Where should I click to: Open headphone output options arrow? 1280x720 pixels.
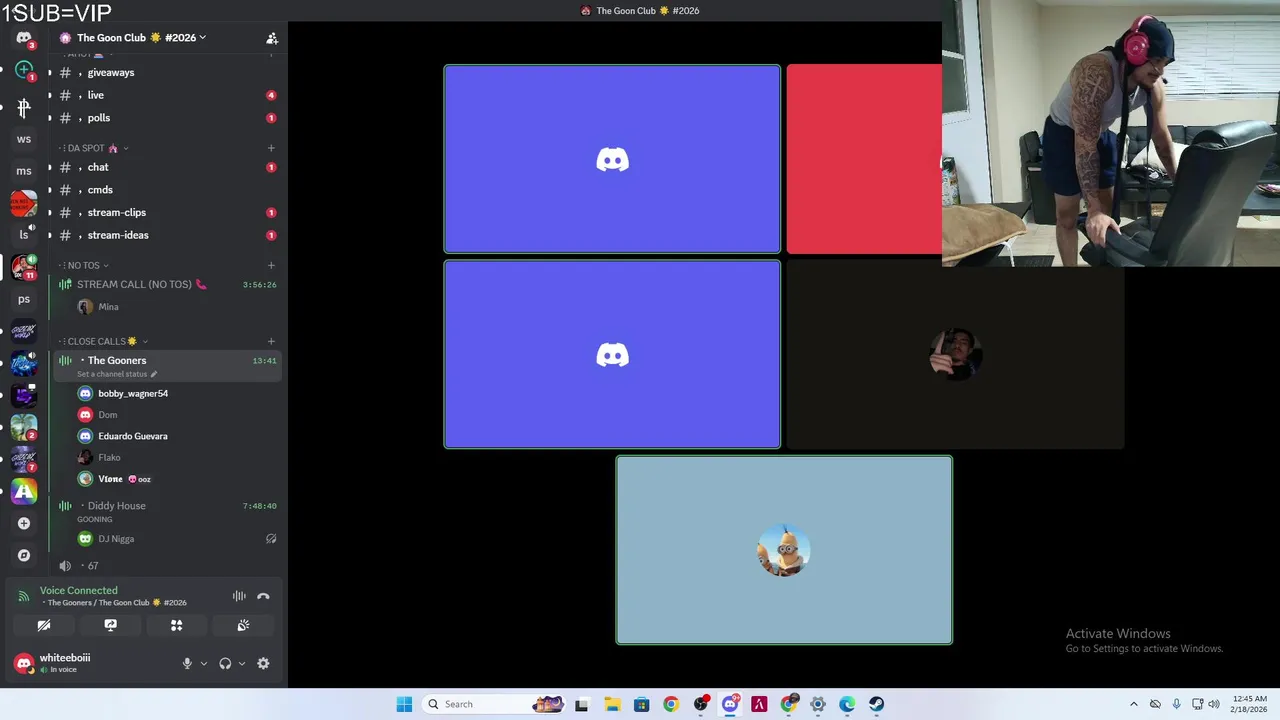coord(242,663)
